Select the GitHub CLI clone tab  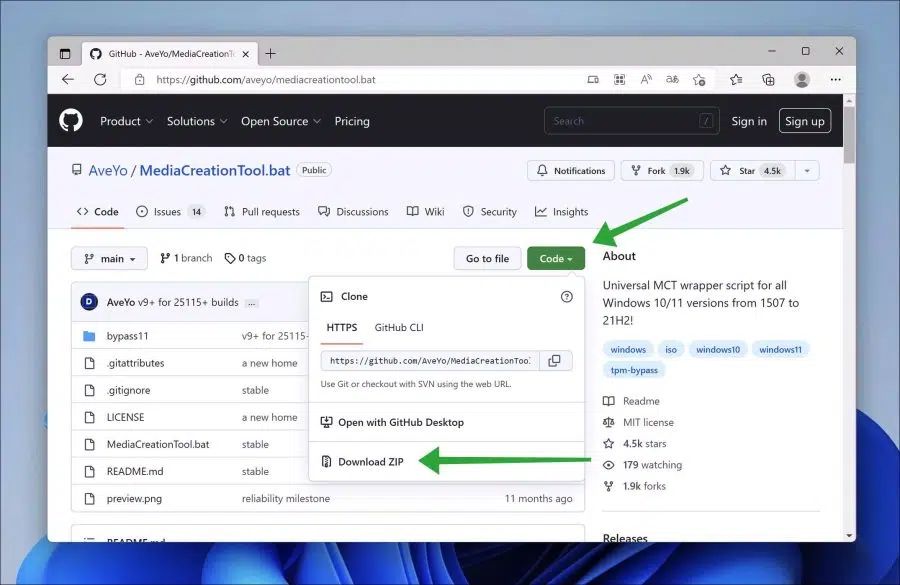399,327
